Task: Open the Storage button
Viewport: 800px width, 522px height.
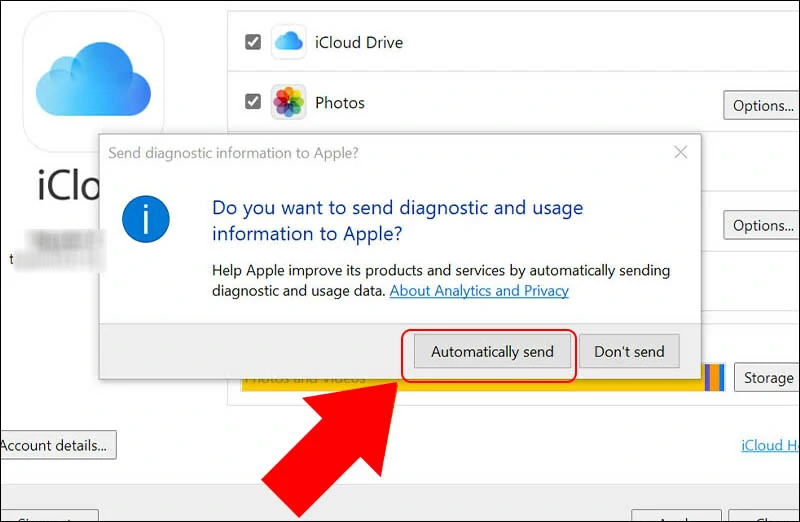Action: [767, 378]
